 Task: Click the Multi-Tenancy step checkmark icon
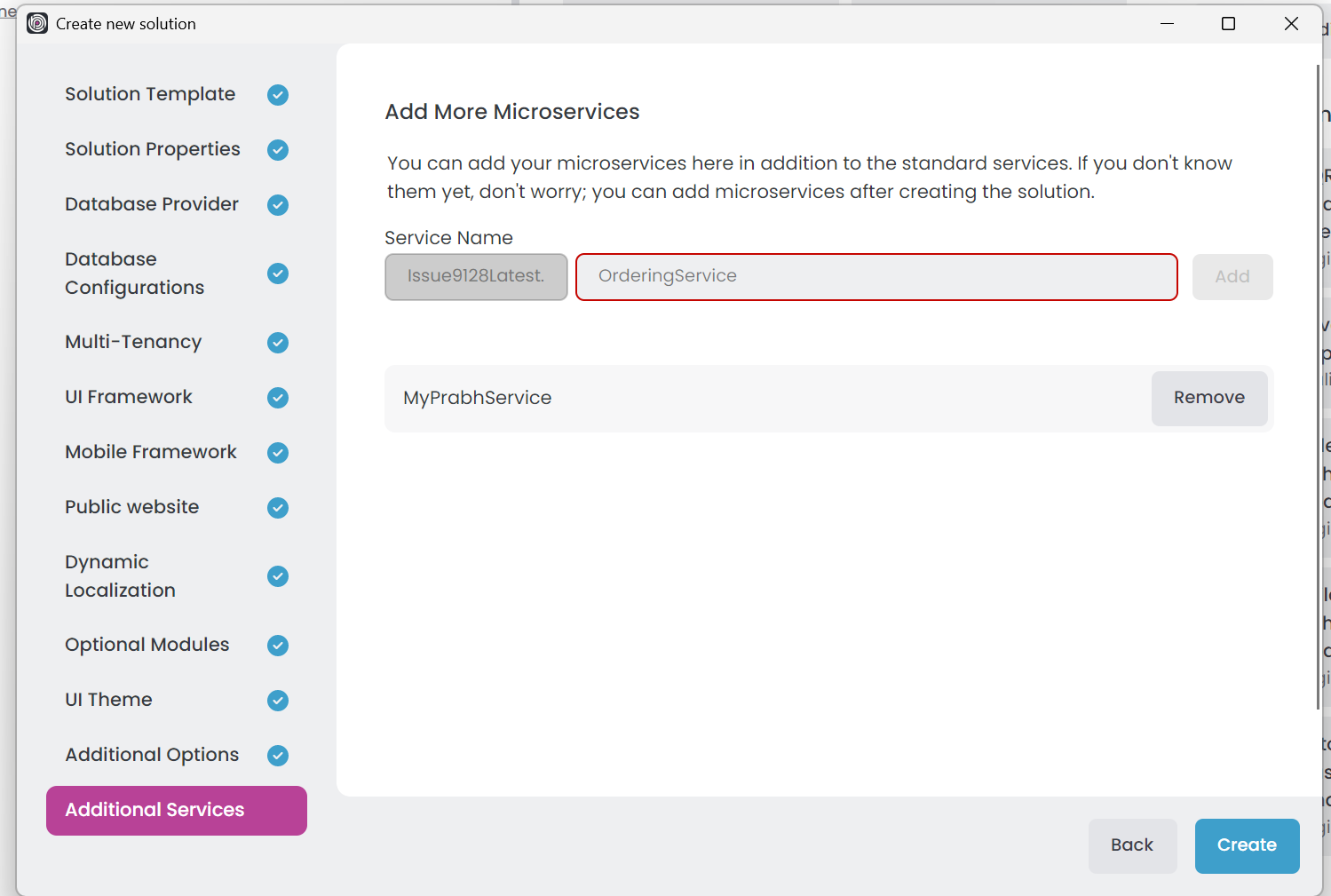click(x=278, y=343)
